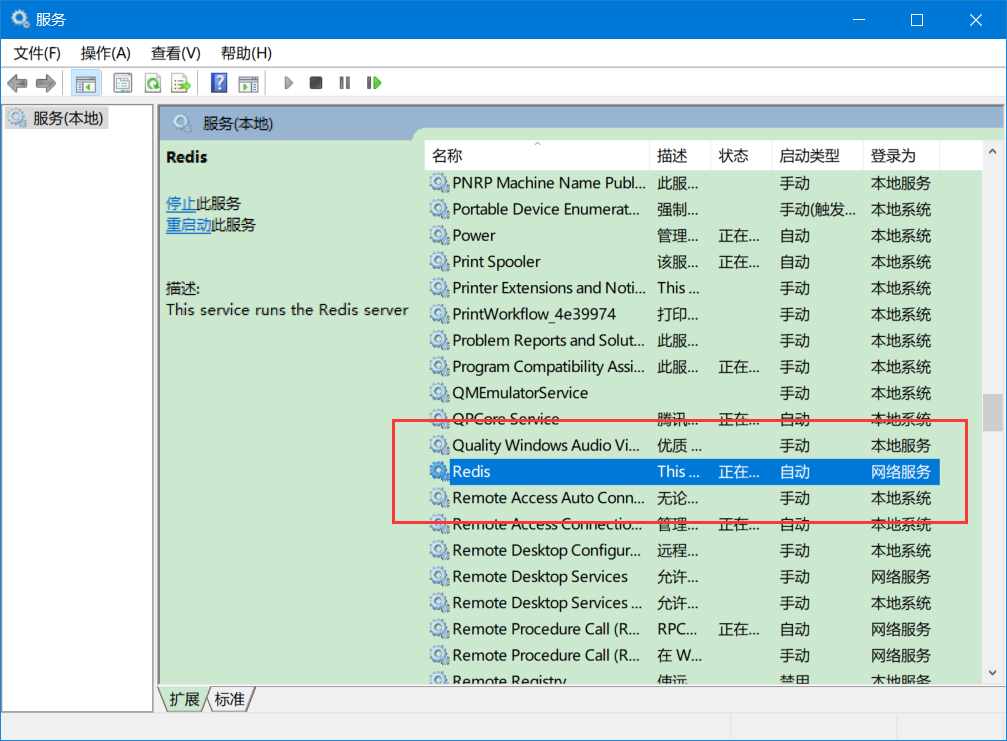Select the Remote Desktop Services row
Screen dimensions: 1007x741
pyautogui.click(x=684, y=577)
